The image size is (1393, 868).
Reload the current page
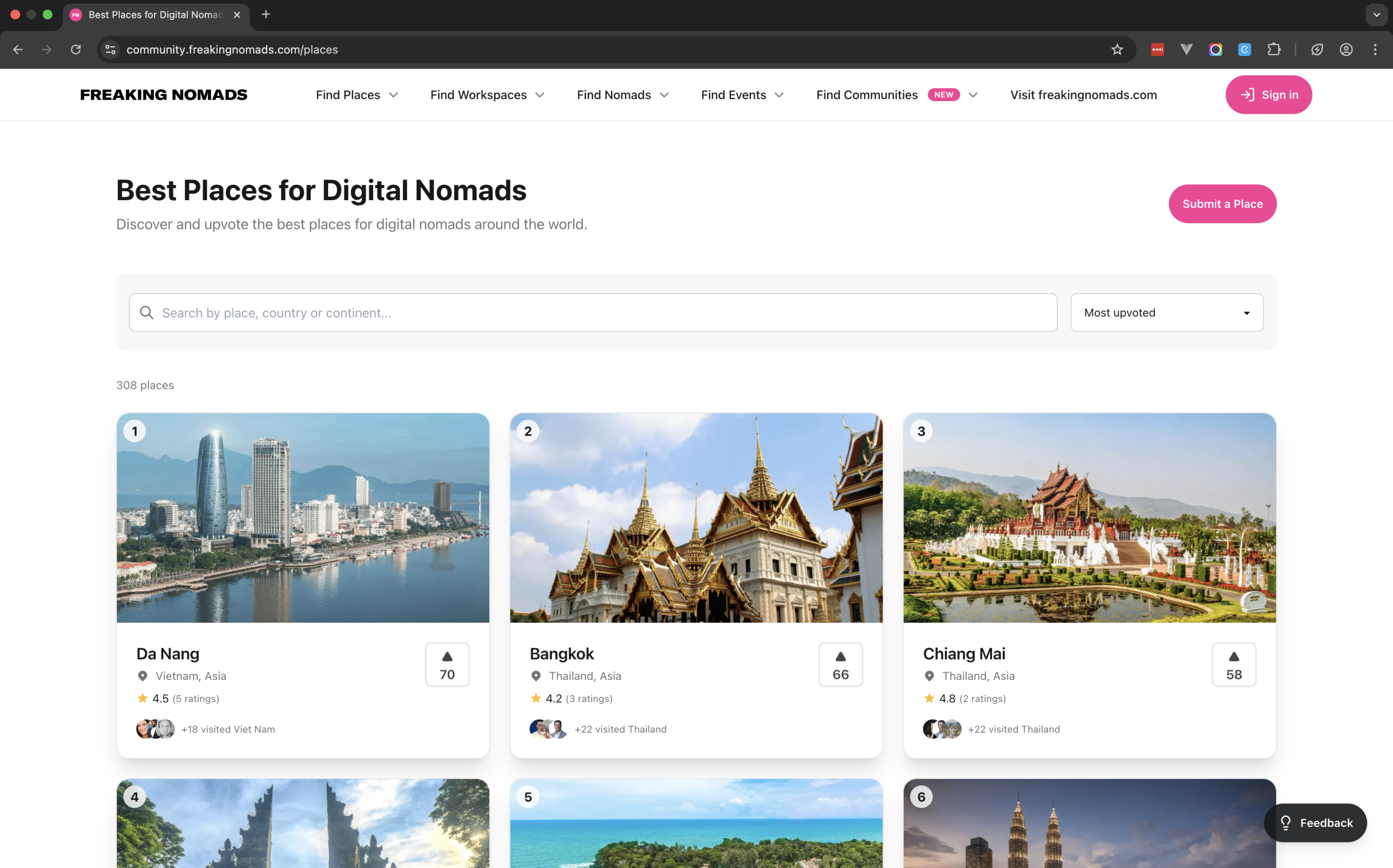point(76,49)
